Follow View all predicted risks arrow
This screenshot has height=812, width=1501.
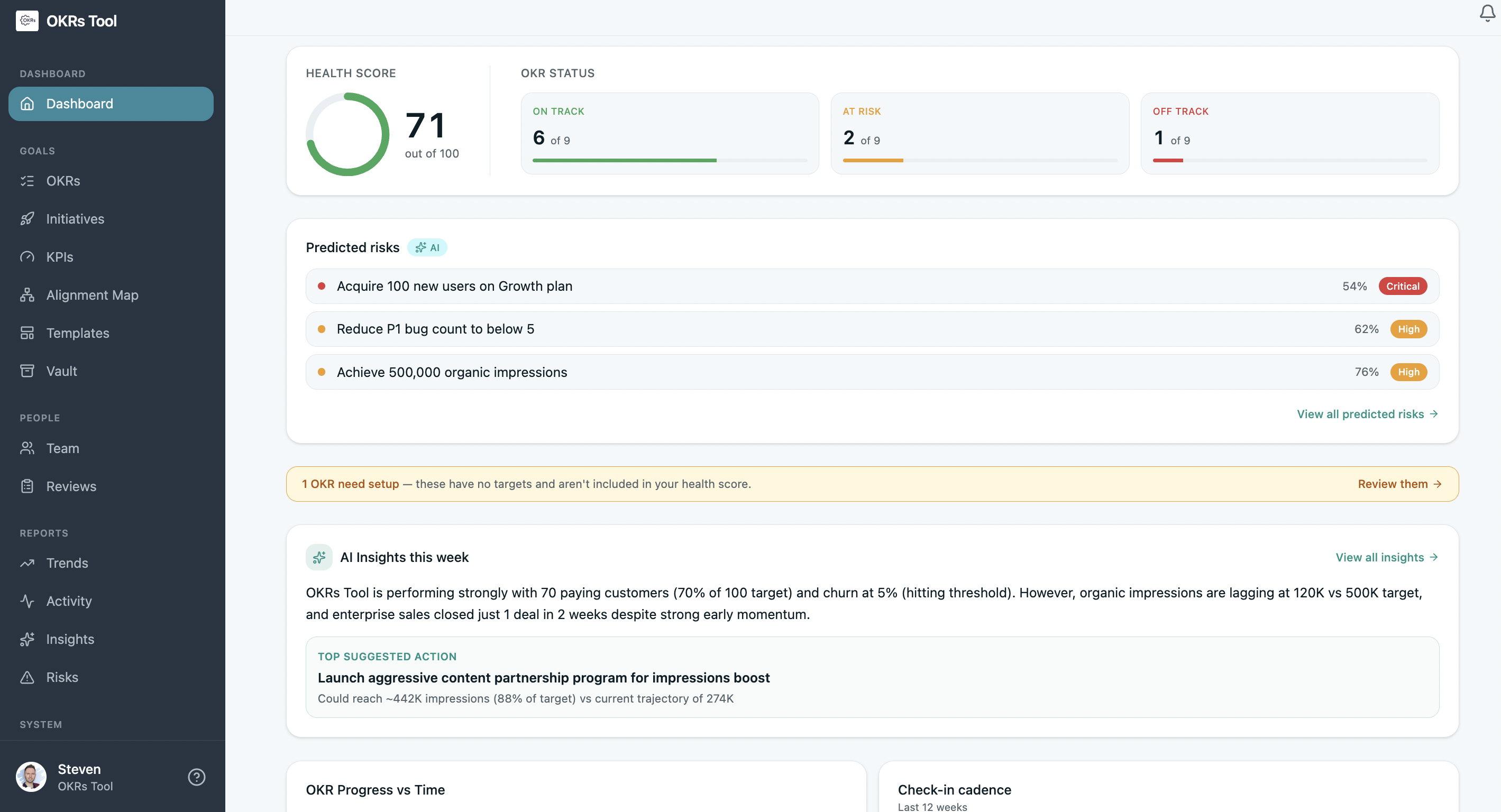1368,413
